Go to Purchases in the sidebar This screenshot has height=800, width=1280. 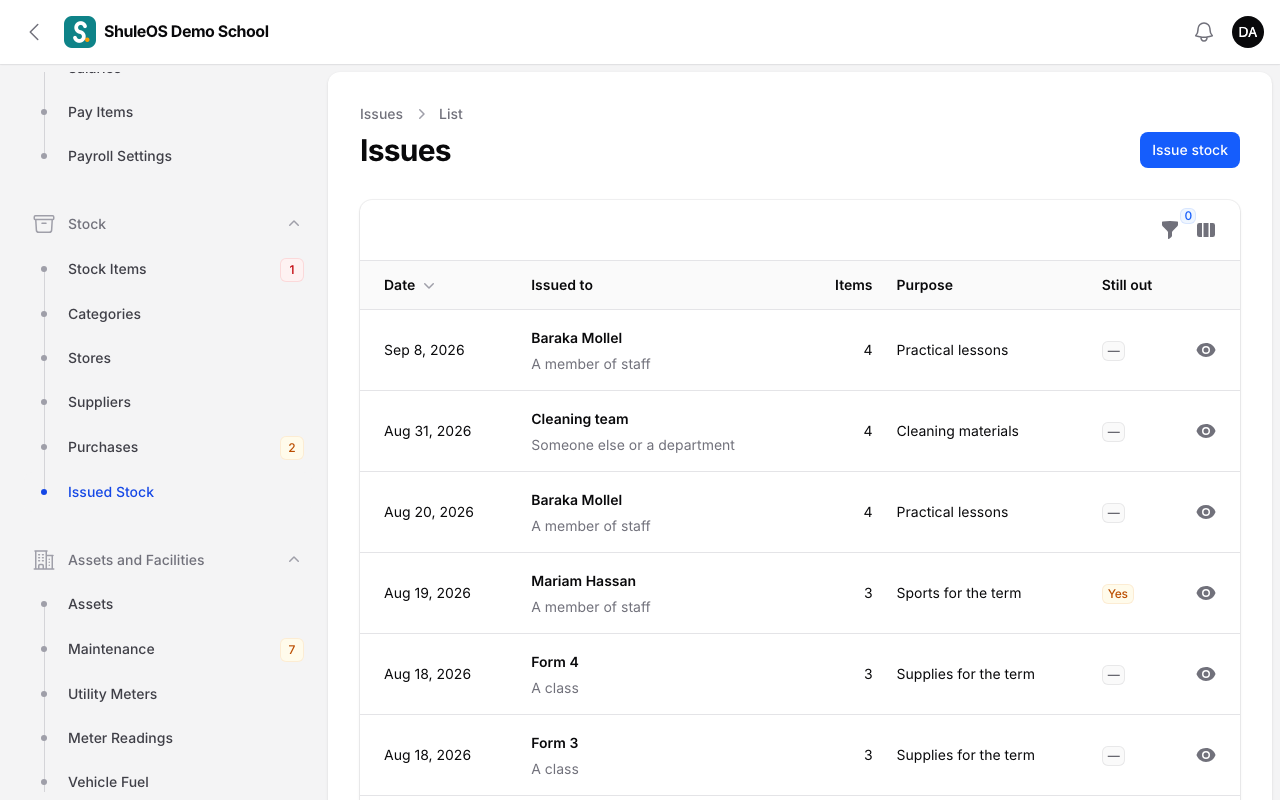pos(103,447)
